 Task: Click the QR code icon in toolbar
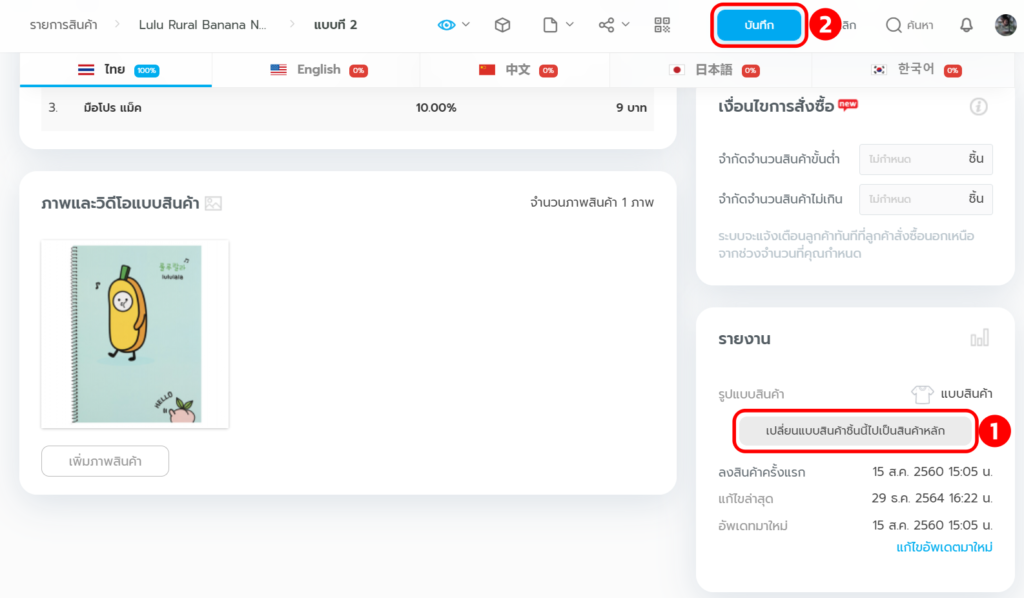pos(662,25)
